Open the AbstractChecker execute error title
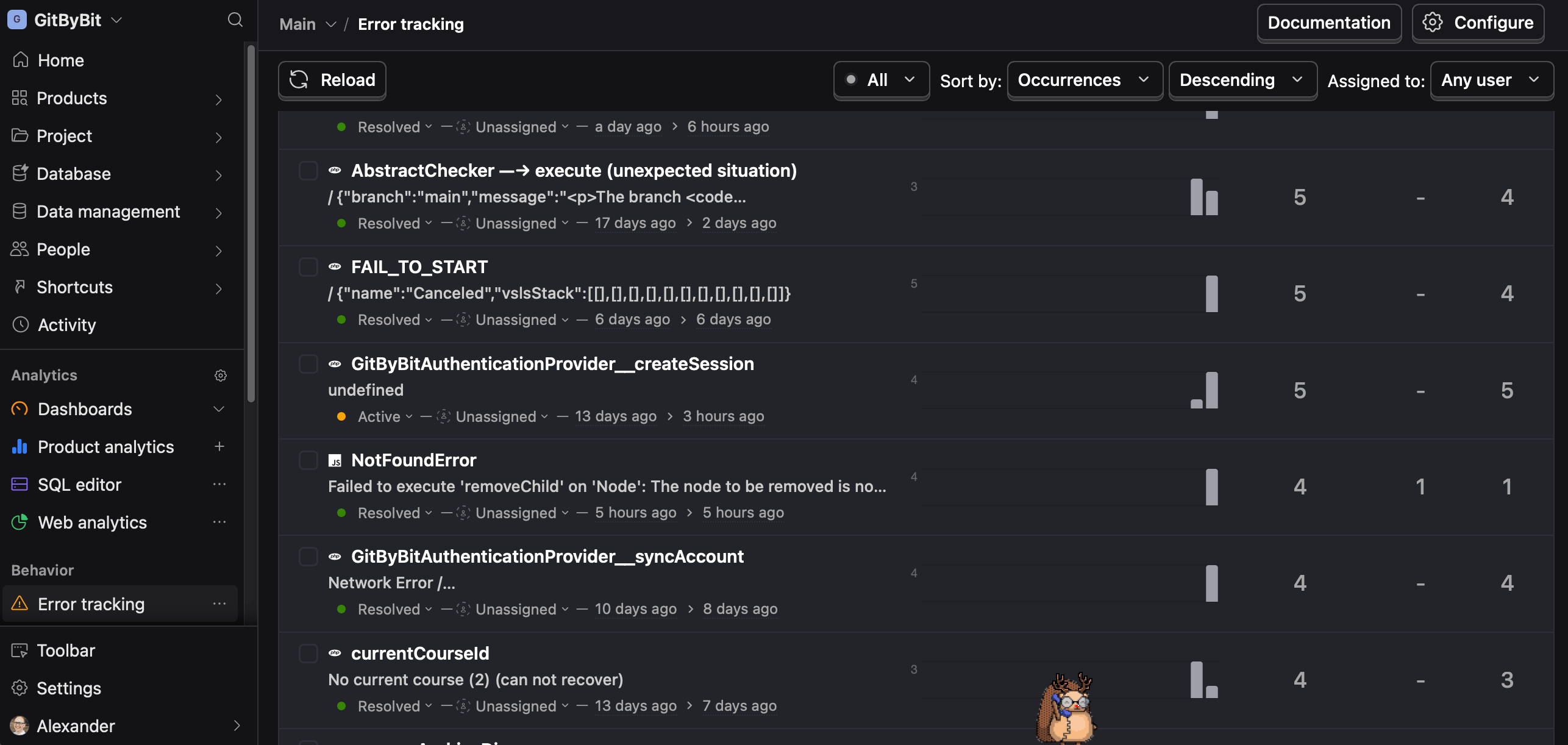 pyautogui.click(x=574, y=171)
